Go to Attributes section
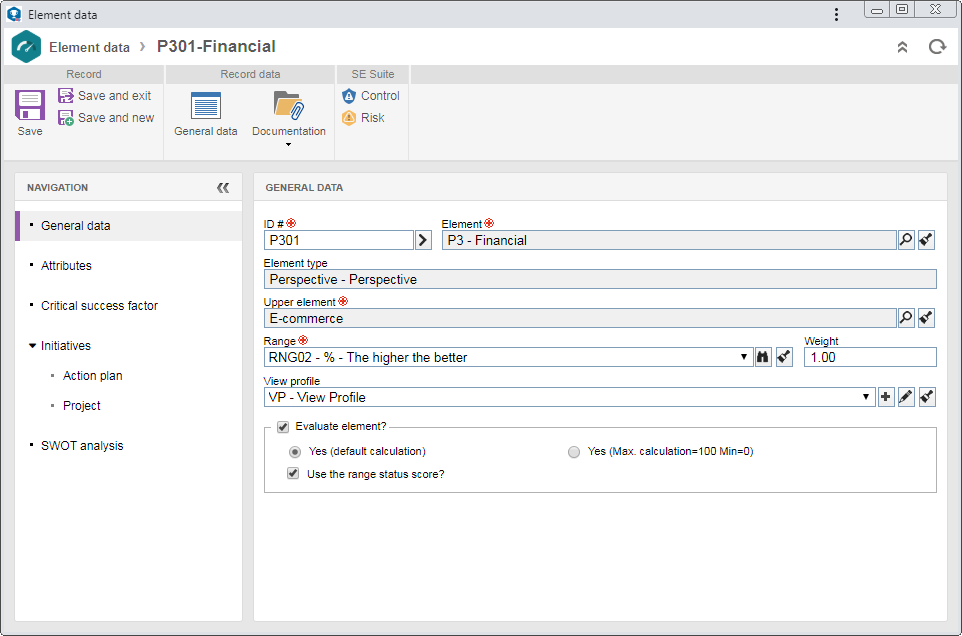The height and width of the screenshot is (636, 962). click(66, 266)
